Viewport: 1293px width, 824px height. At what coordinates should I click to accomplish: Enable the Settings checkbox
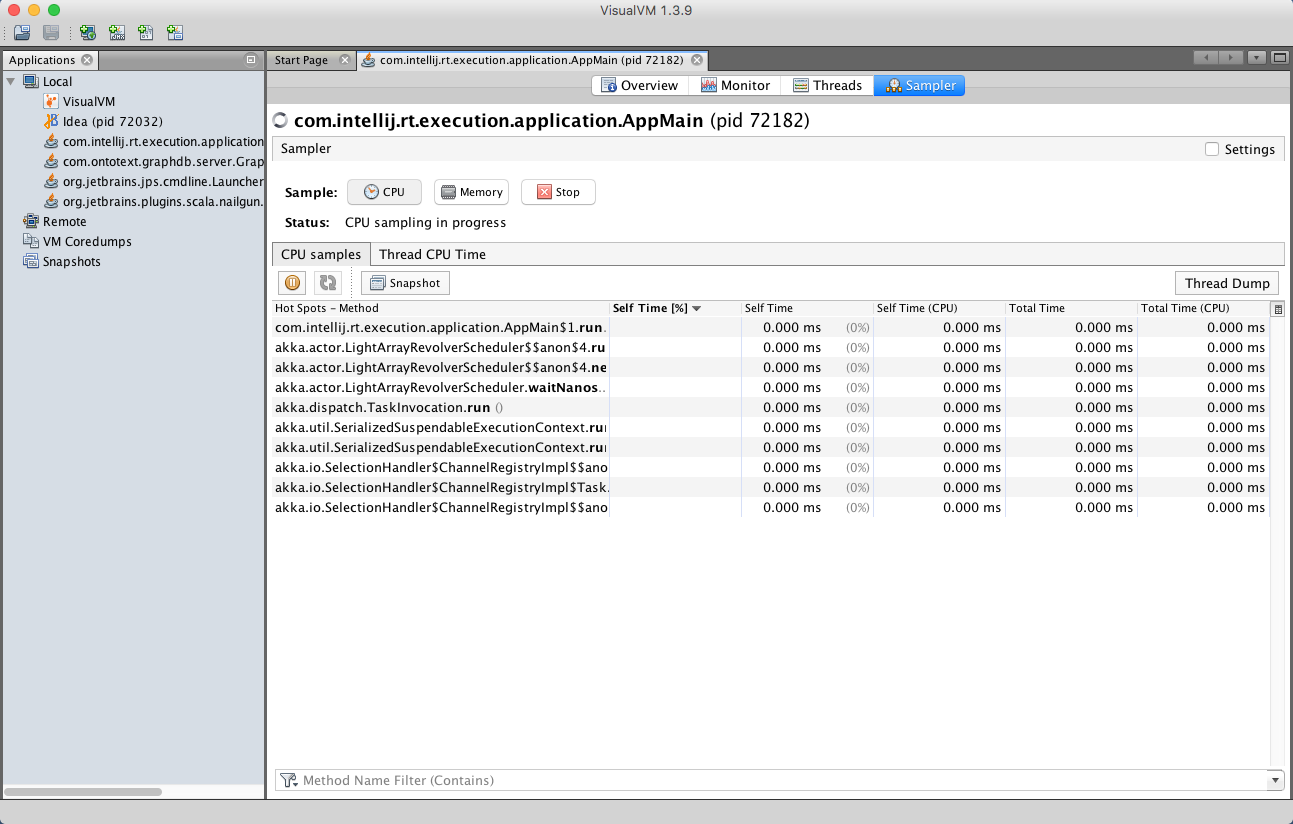(x=1212, y=149)
